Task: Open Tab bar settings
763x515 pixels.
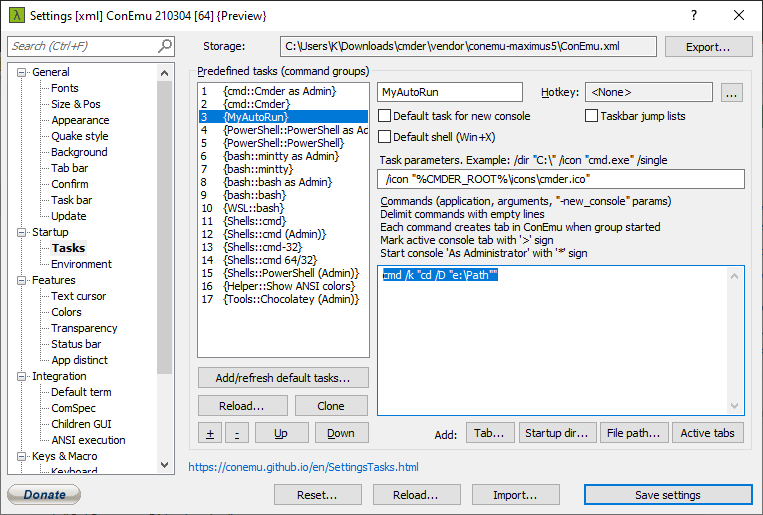Action: tap(70, 168)
